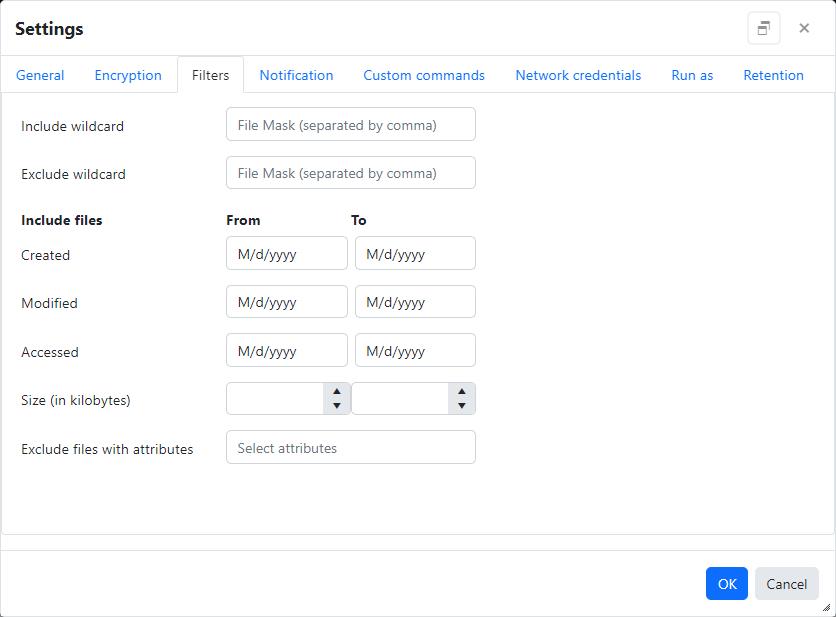Focus the Exclude wildcard file mask field

(351, 173)
